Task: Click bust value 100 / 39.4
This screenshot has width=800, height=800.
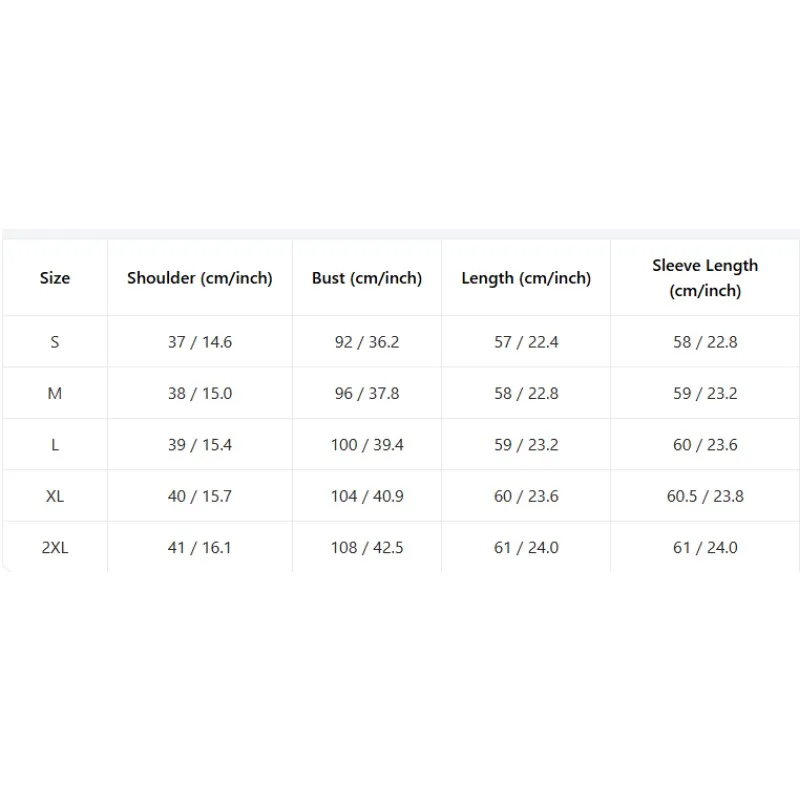Action: 367,445
